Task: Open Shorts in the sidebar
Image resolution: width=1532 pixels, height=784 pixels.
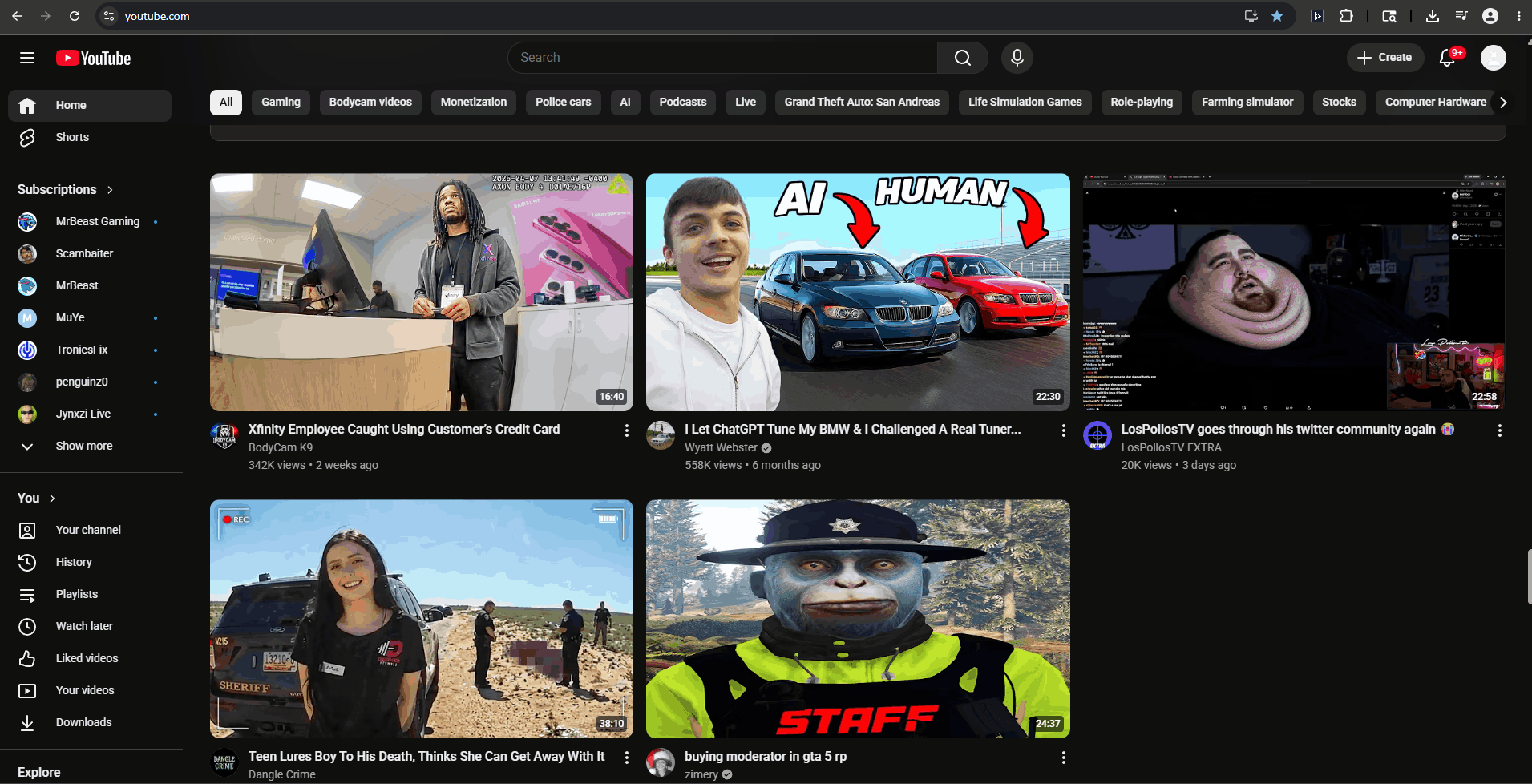Action: click(90, 137)
